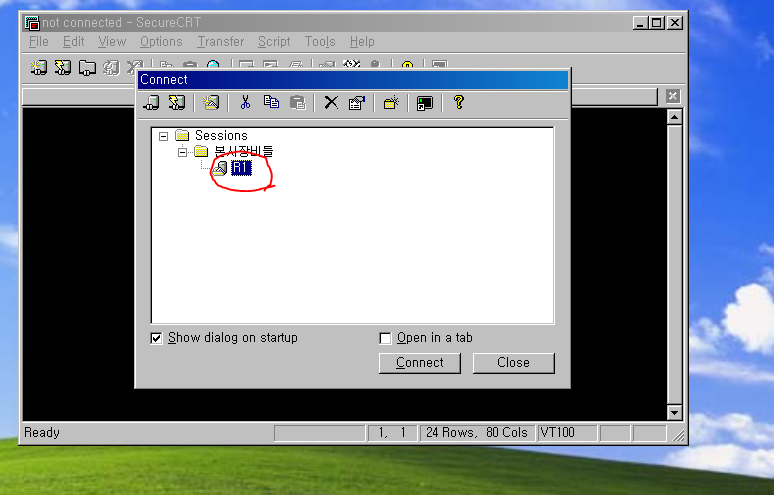Click terminal scrollbar down arrow
Viewport: 774px width, 495px height.
674,412
